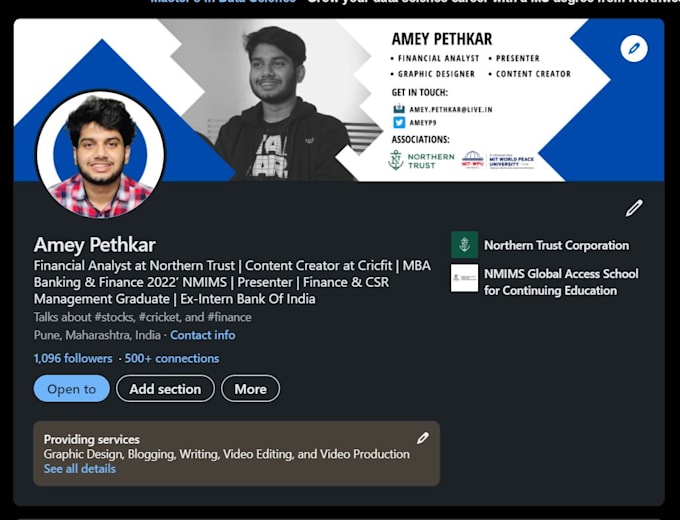
Task: Open the 'Open to' dropdown button
Action: 72,389
